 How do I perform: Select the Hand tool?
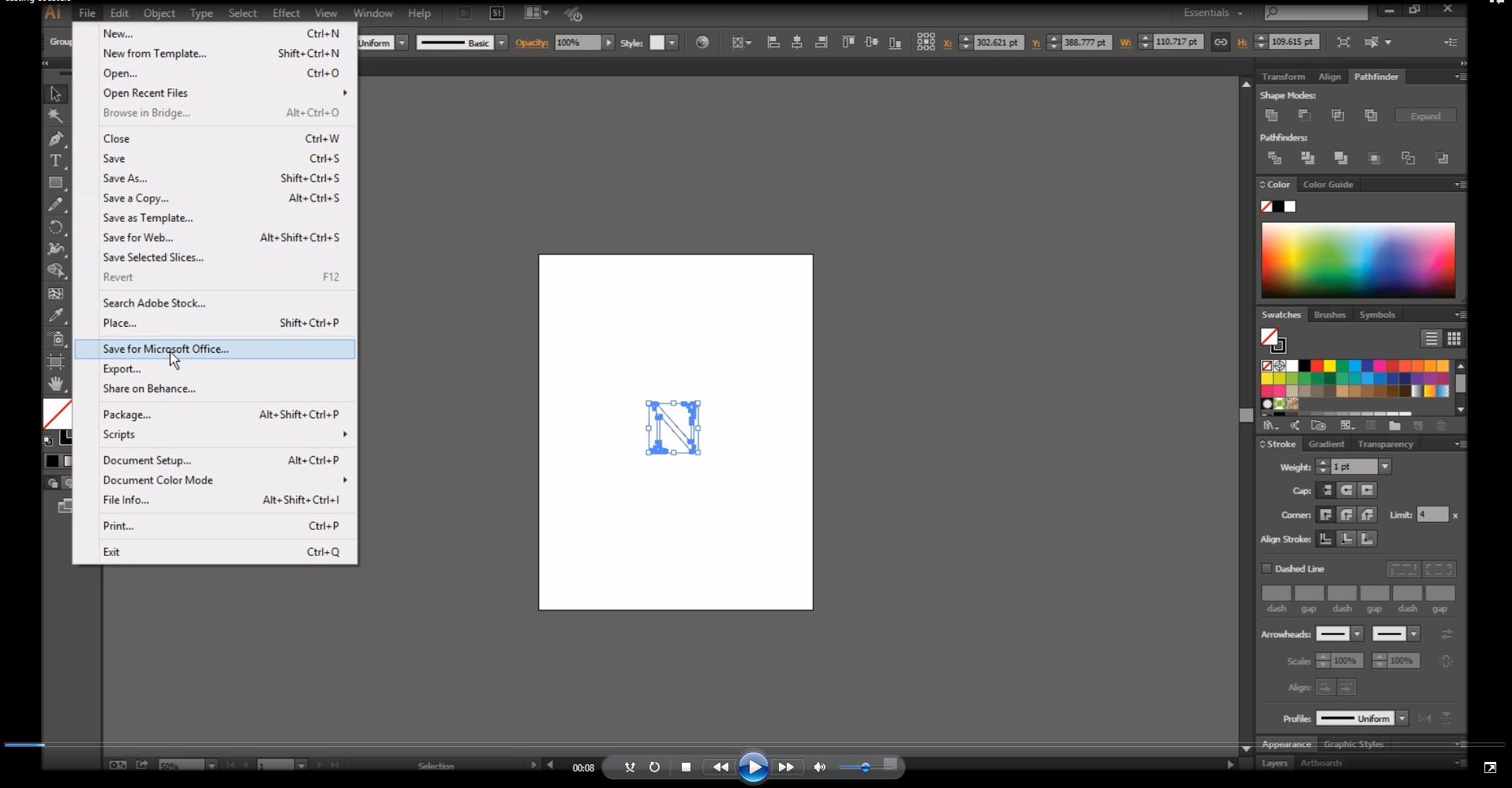click(x=55, y=384)
